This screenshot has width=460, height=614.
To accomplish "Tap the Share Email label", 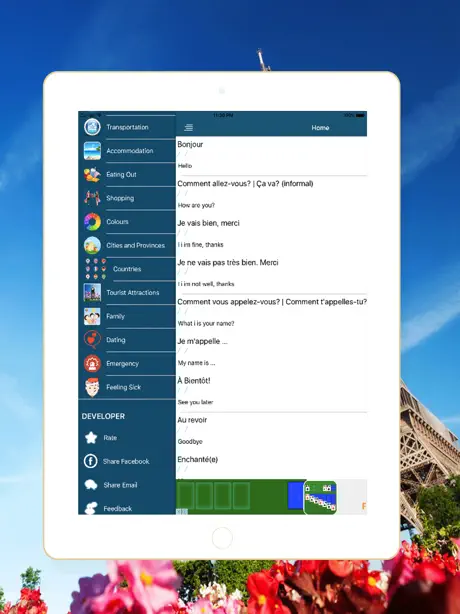I will coord(120,485).
